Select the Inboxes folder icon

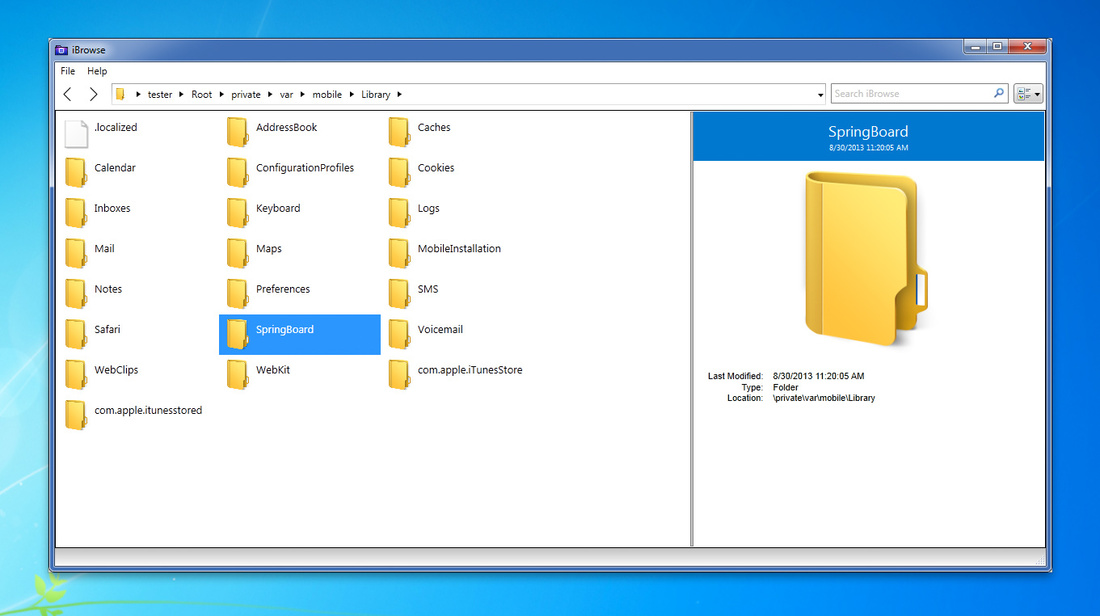click(x=76, y=213)
